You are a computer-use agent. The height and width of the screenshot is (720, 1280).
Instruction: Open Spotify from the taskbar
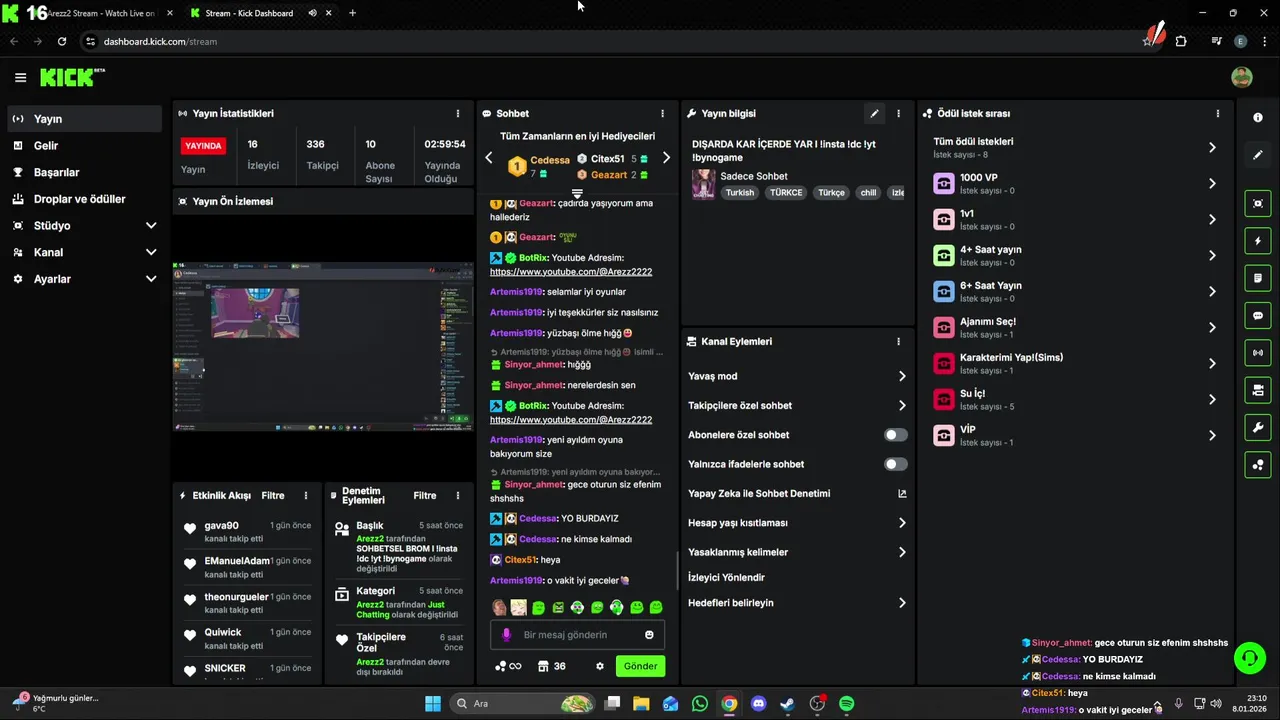point(847,704)
